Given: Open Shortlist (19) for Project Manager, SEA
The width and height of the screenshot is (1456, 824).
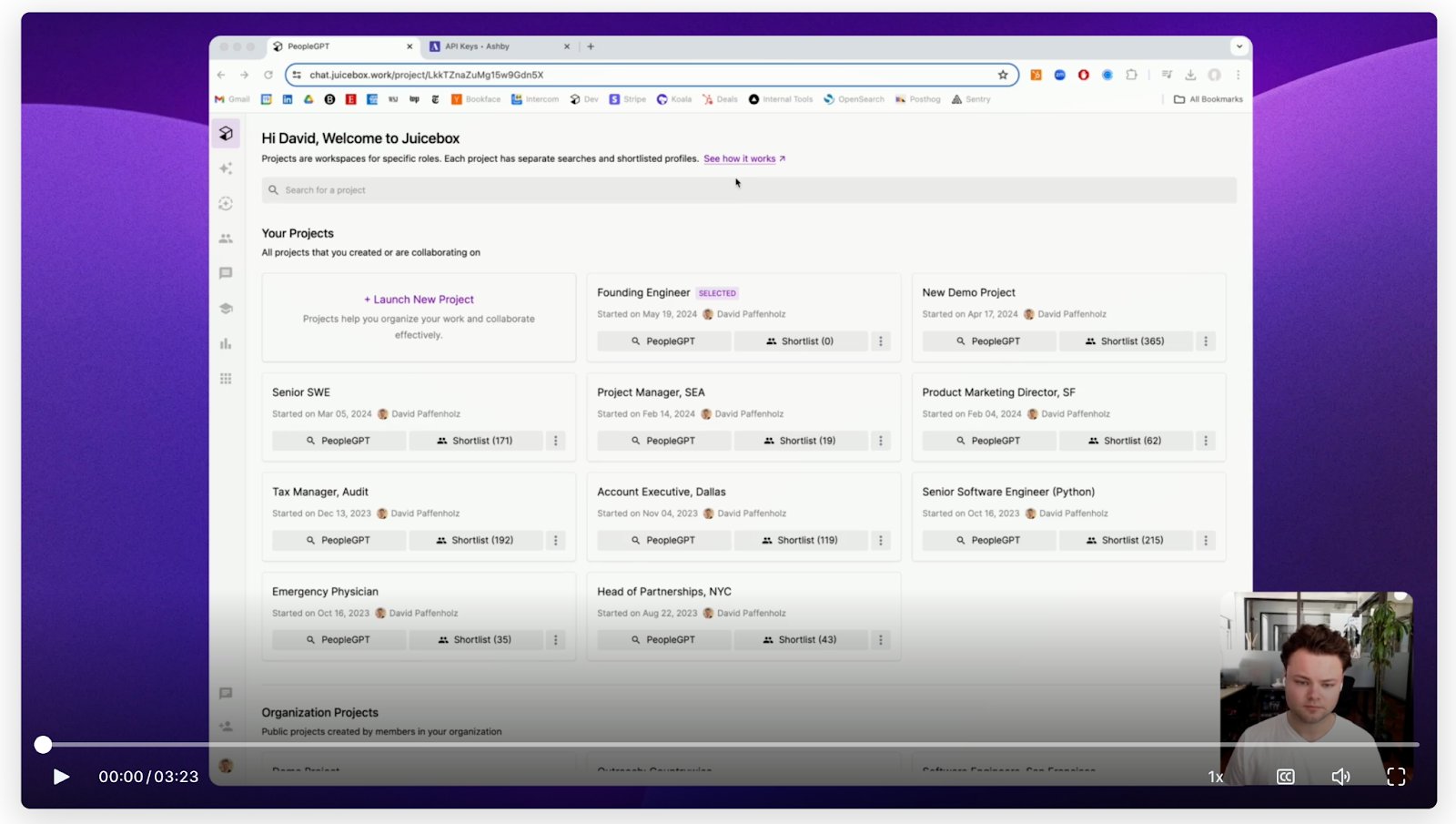Looking at the screenshot, I should coord(800,441).
